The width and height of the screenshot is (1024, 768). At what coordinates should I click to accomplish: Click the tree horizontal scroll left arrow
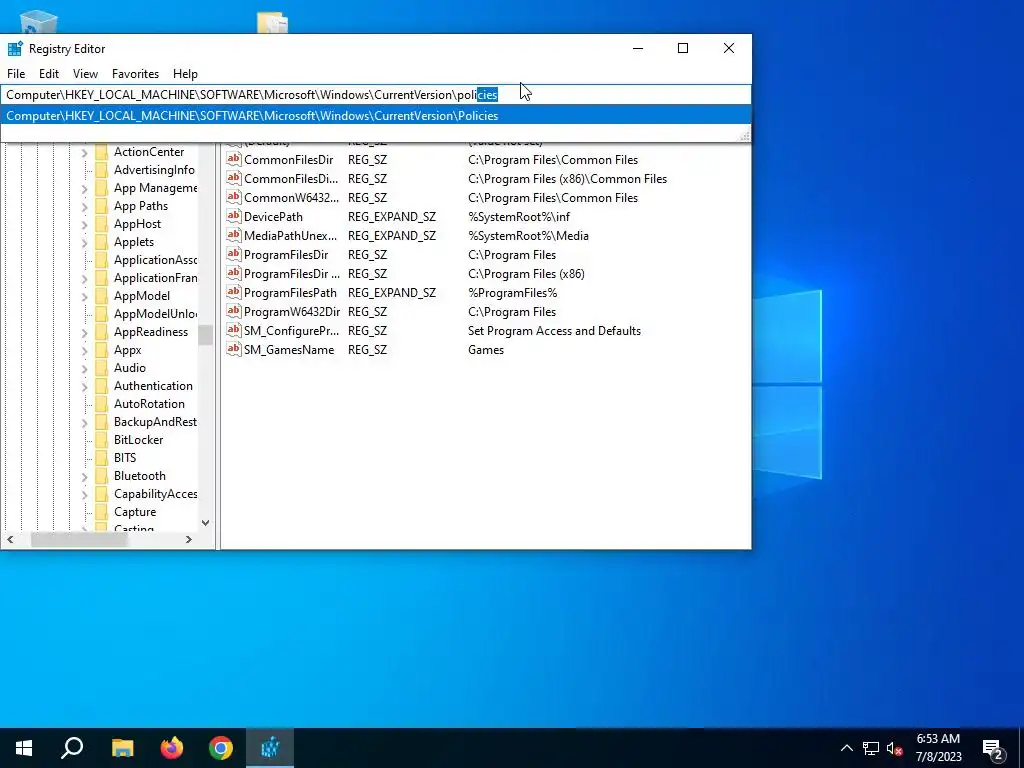(x=10, y=539)
